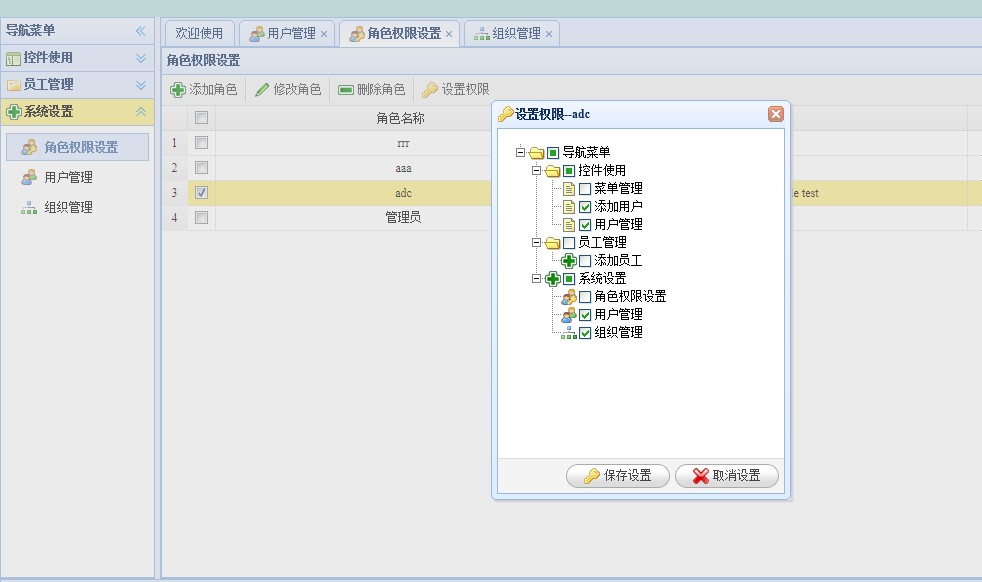This screenshot has height=582, width=982.
Task: Check the checkbox for role 管理员
Action: coord(201,217)
